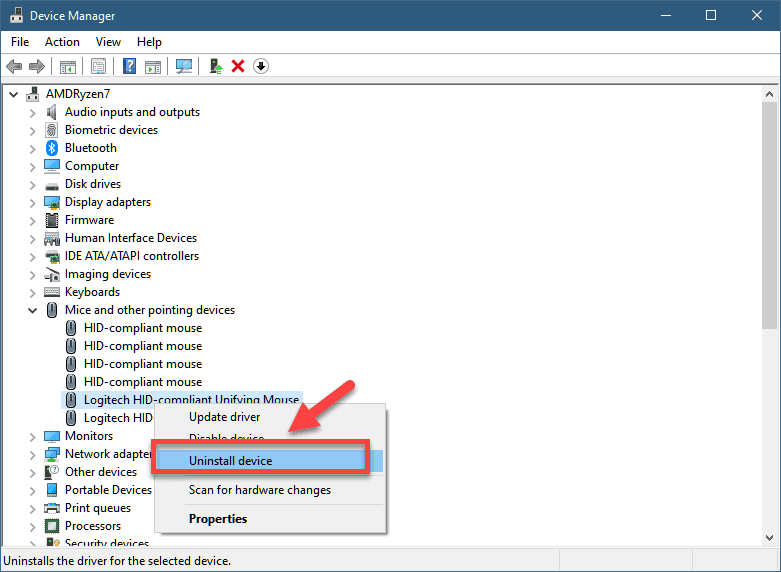The height and width of the screenshot is (572, 781).
Task: Click the Update driver toolbar icon
Action: point(216,66)
